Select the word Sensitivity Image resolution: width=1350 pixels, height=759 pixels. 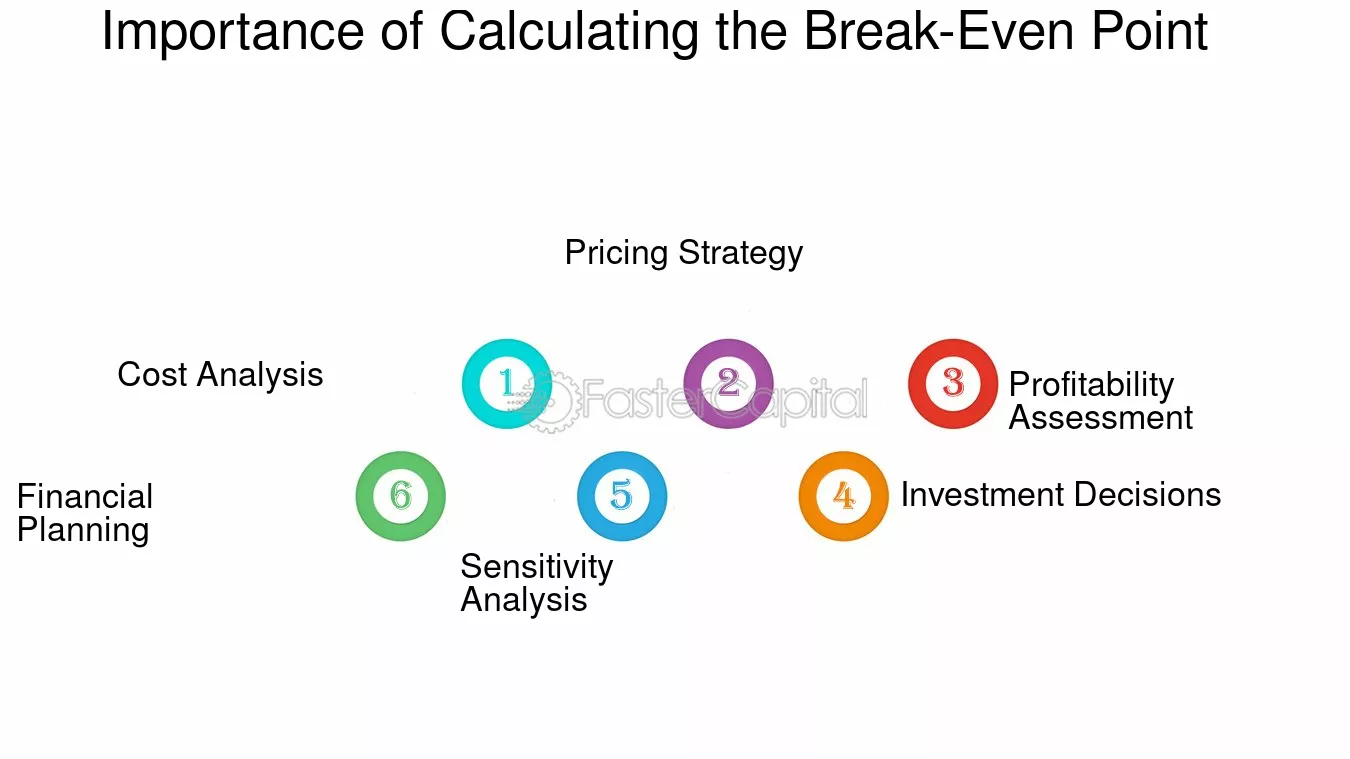coord(537,567)
